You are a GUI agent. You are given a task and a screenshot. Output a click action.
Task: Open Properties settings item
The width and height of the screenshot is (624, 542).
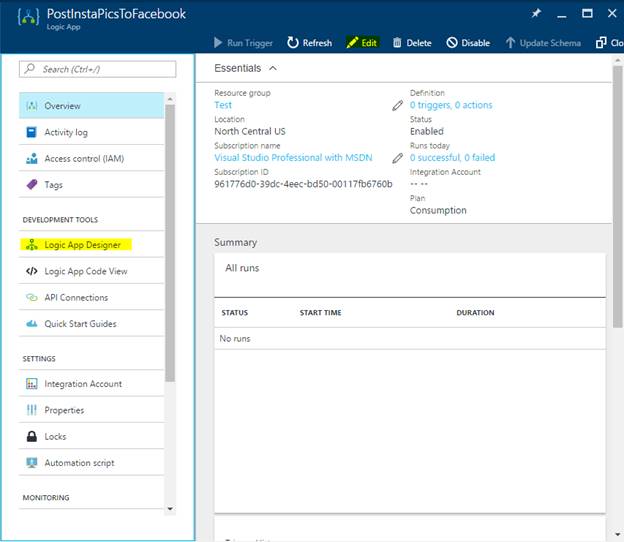coord(91,410)
